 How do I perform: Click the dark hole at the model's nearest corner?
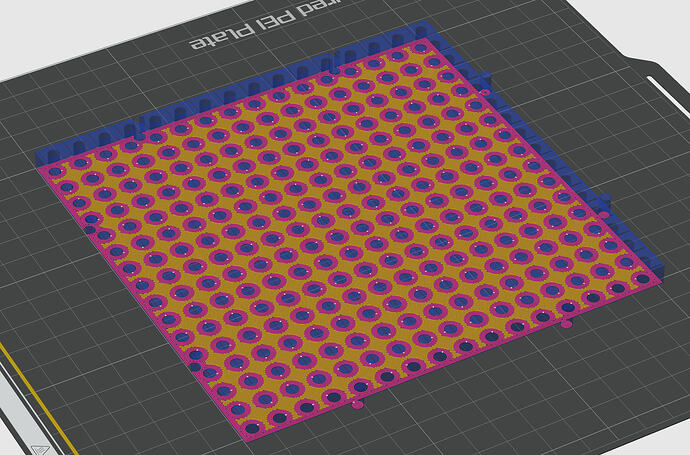(252, 428)
